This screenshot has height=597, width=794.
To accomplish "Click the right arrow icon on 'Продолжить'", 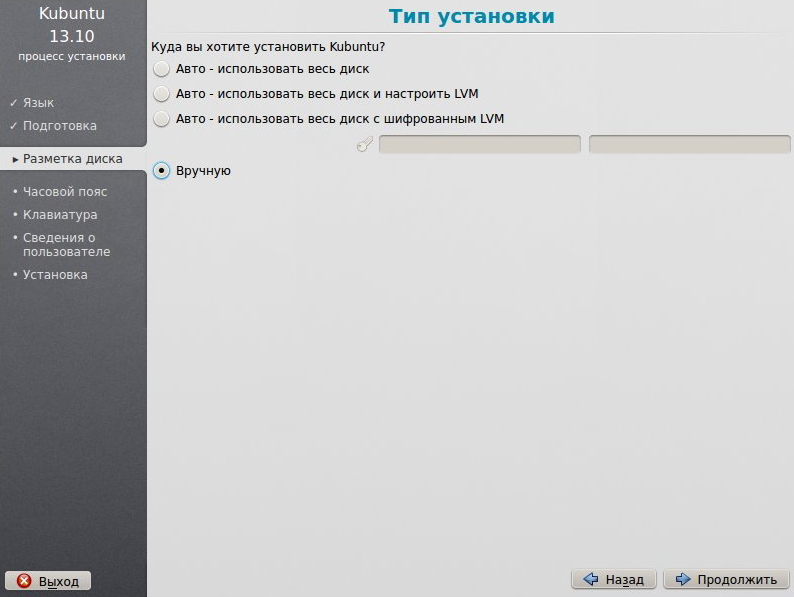I will [x=683, y=579].
